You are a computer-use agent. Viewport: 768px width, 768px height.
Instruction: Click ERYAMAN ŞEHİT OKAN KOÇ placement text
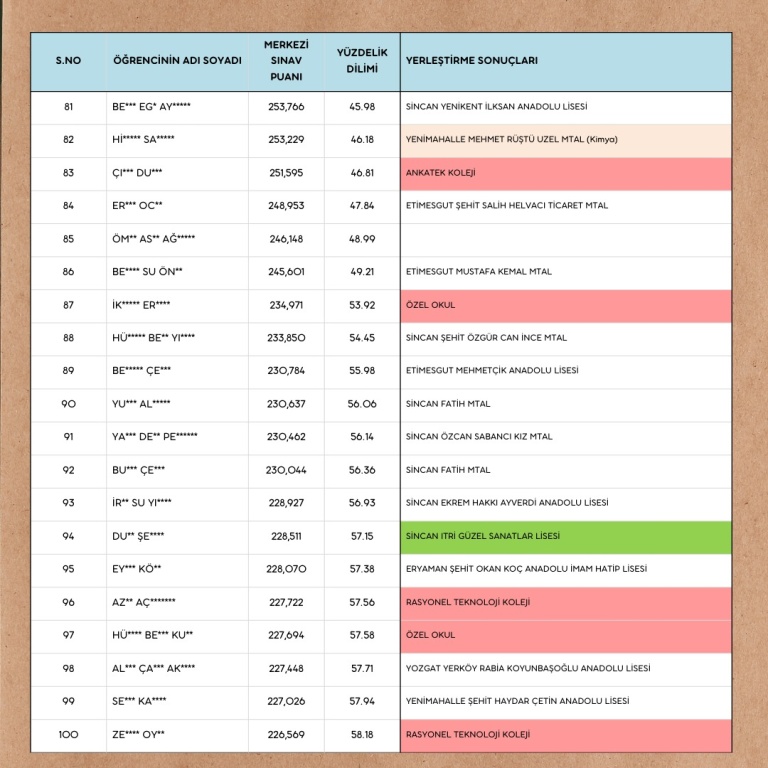(x=526, y=569)
